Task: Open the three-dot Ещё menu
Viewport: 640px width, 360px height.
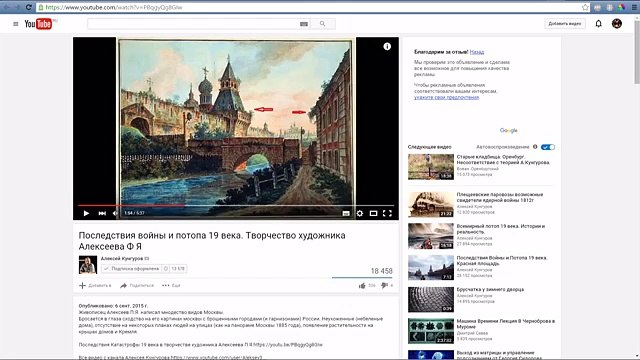Action: 171,285
